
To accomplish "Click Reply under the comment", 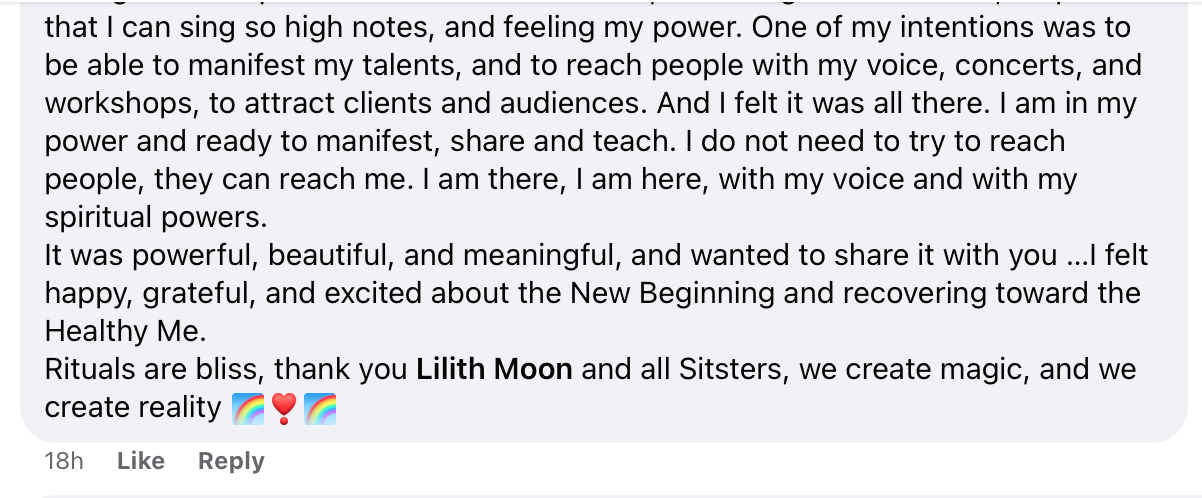I will (x=231, y=461).
